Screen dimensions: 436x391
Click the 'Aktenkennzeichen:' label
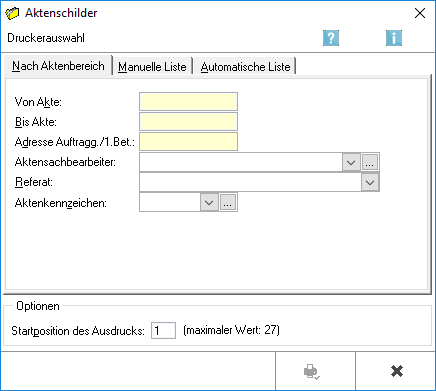click(61, 203)
